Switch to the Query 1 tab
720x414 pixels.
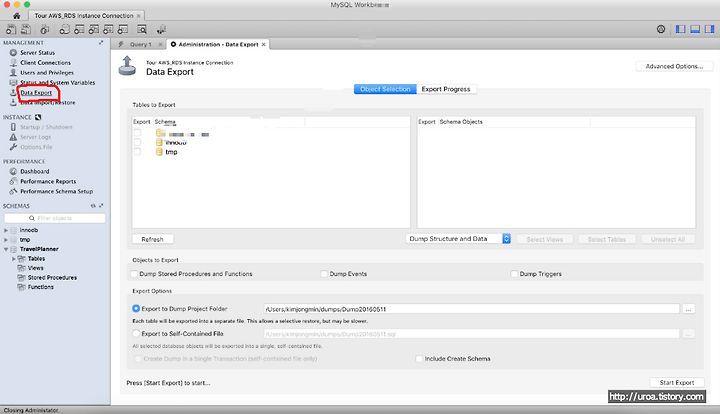click(x=140, y=45)
